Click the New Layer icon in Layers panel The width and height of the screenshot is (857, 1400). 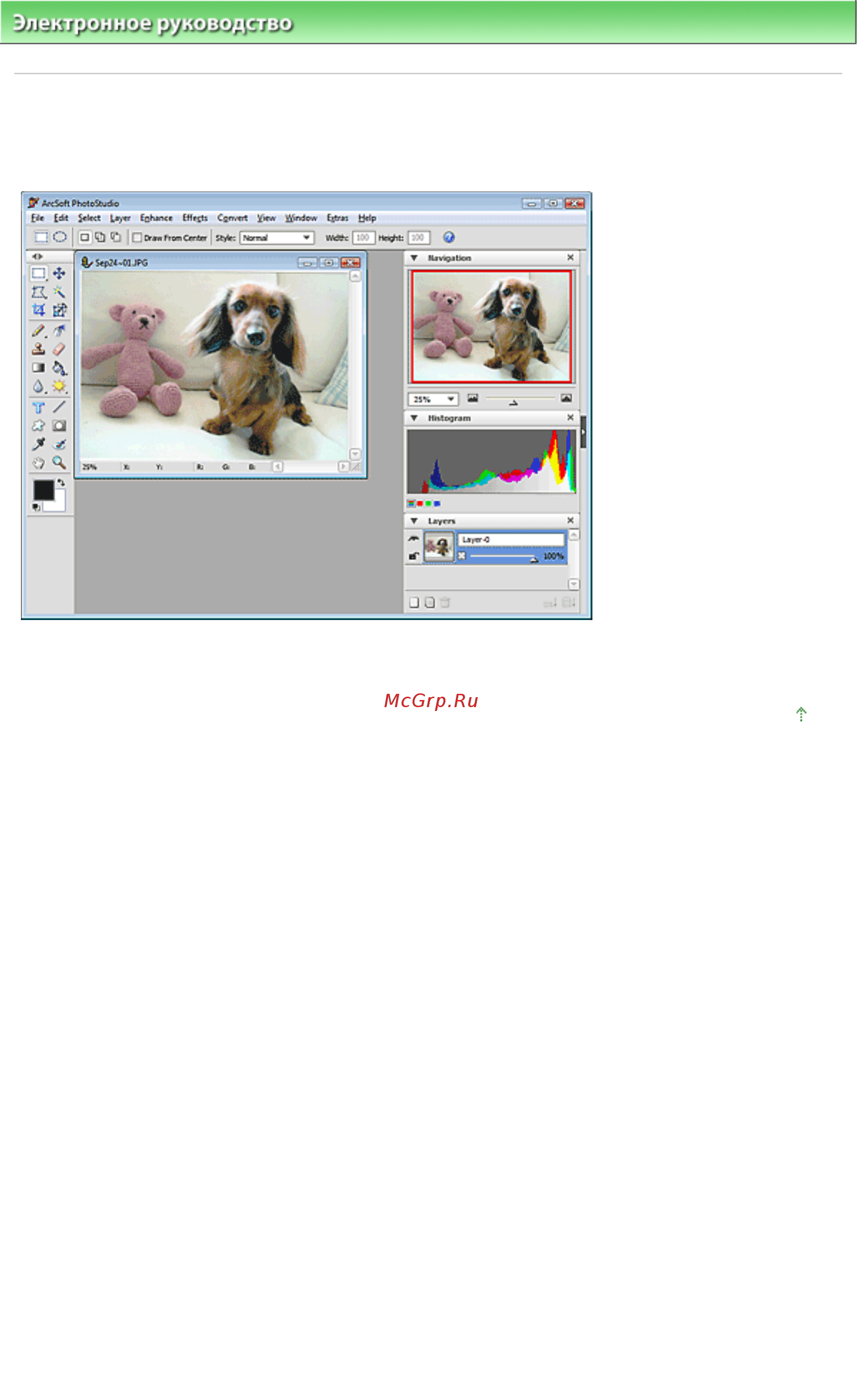[x=414, y=602]
